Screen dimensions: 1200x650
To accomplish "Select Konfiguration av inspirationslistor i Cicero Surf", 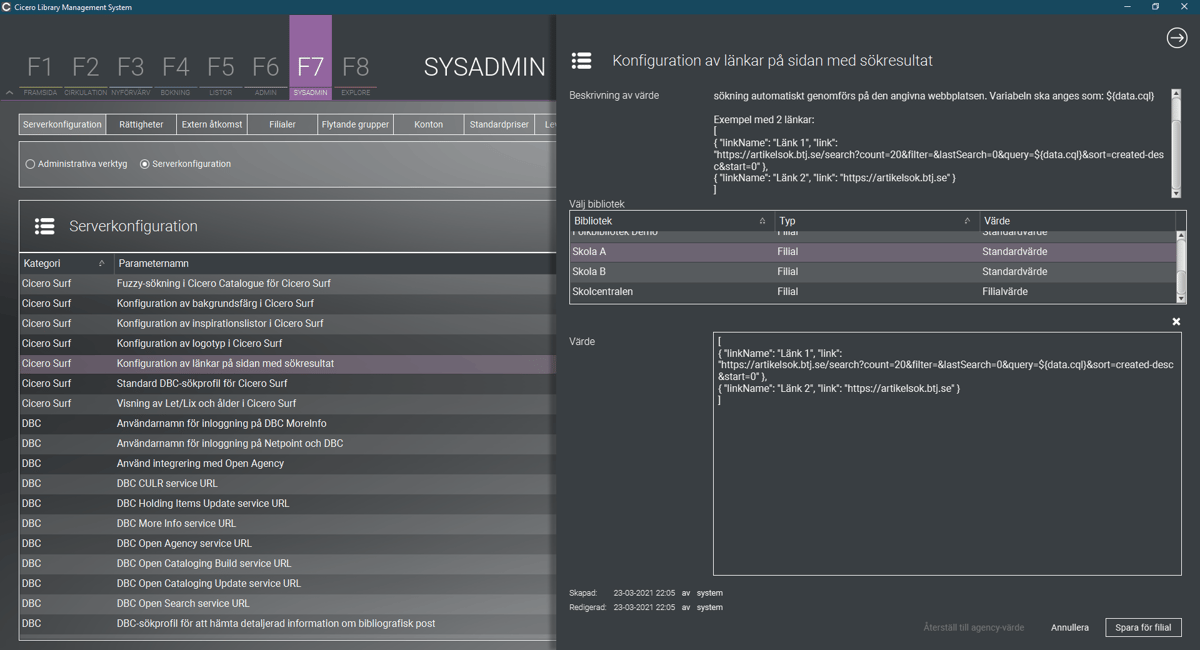I will coord(287,323).
